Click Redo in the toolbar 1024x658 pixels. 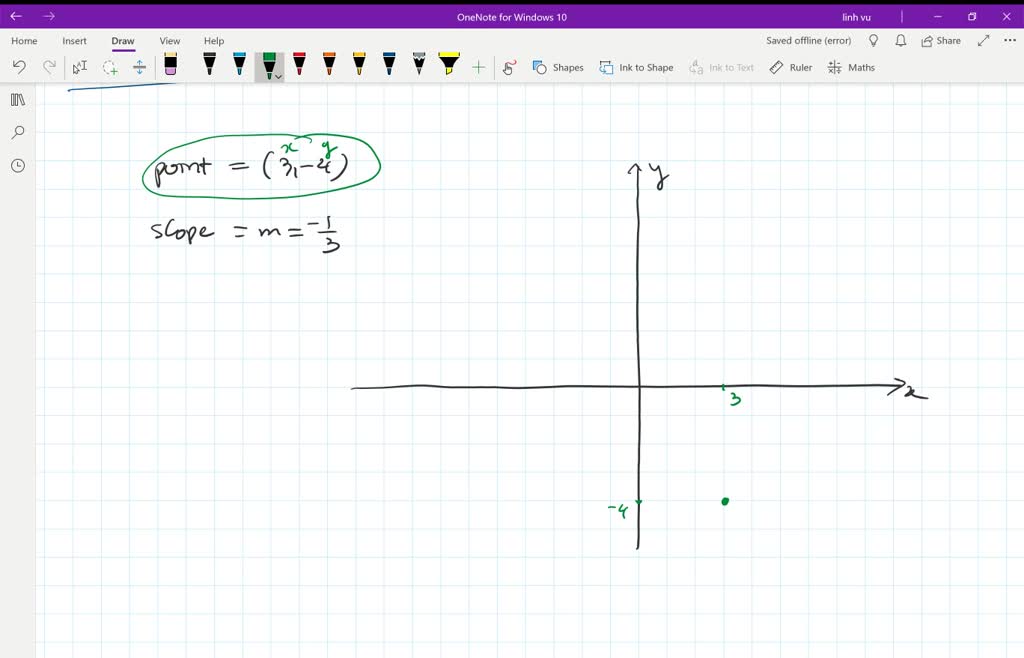[x=49, y=66]
